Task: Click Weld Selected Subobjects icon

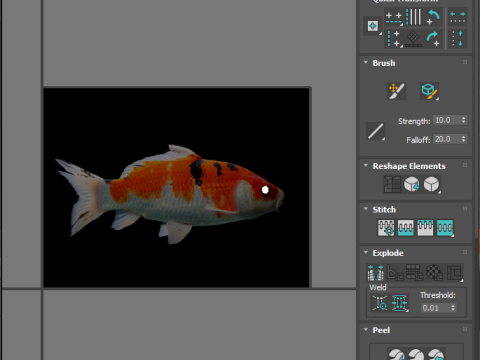Action: coord(399,303)
